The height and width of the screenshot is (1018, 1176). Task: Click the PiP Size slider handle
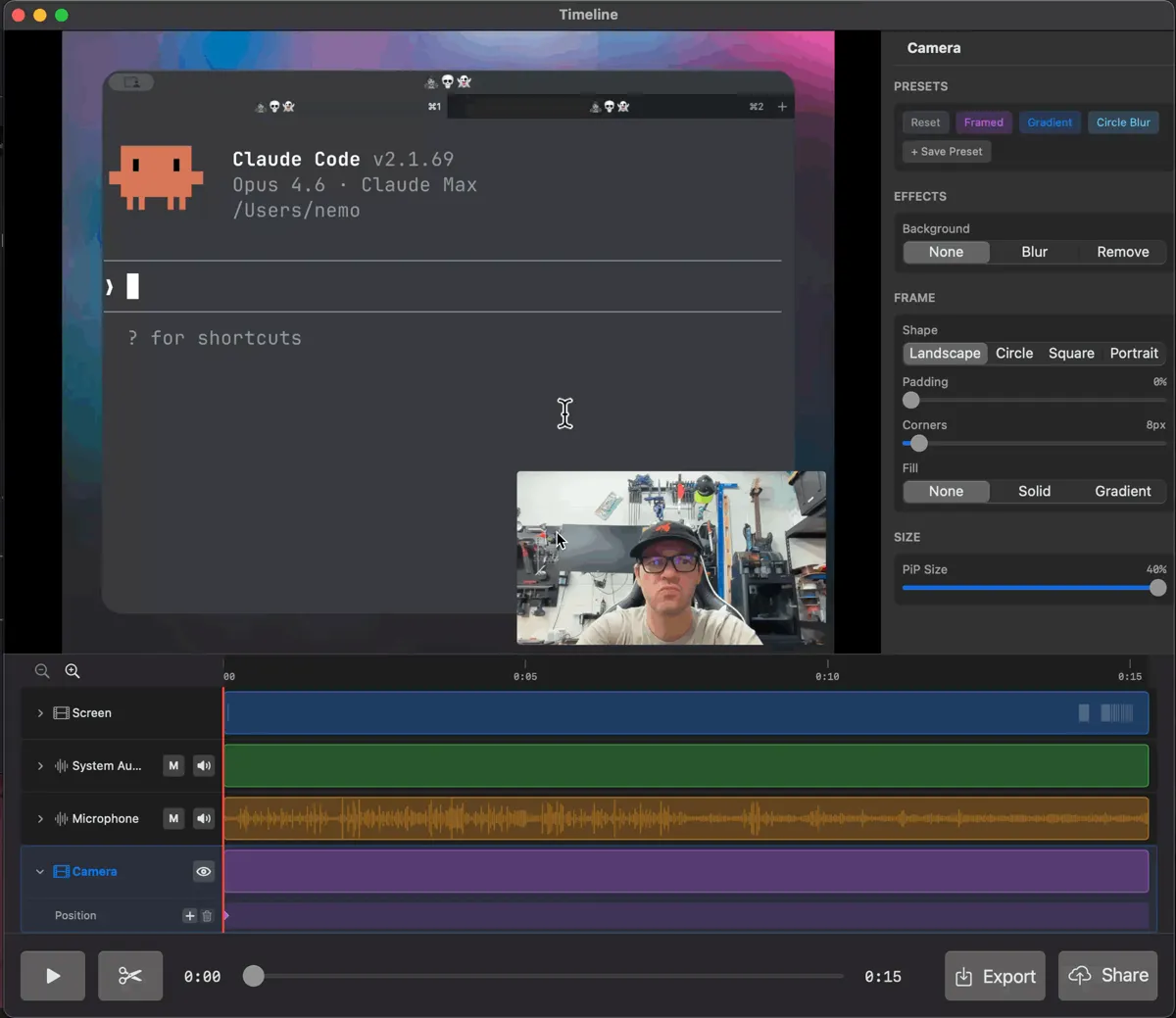point(1157,588)
